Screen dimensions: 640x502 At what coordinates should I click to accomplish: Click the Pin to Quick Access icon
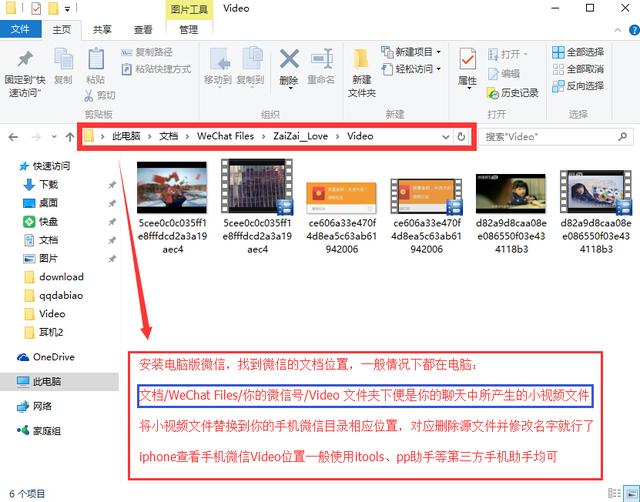(26, 60)
